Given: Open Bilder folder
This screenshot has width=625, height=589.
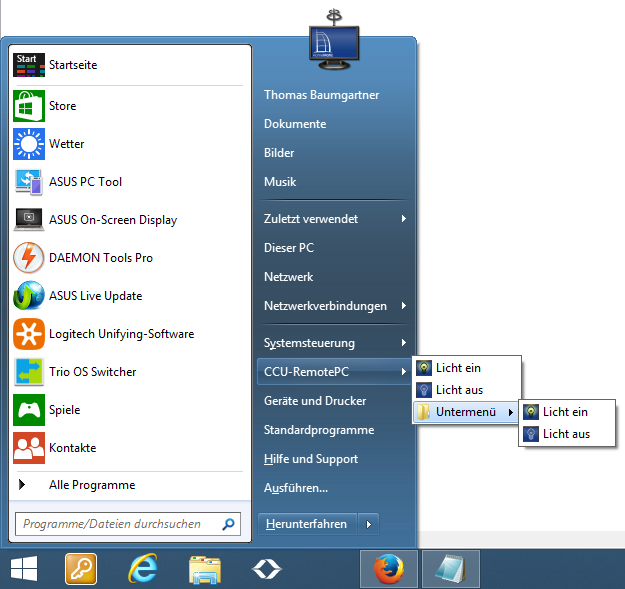Looking at the screenshot, I should pos(279,153).
